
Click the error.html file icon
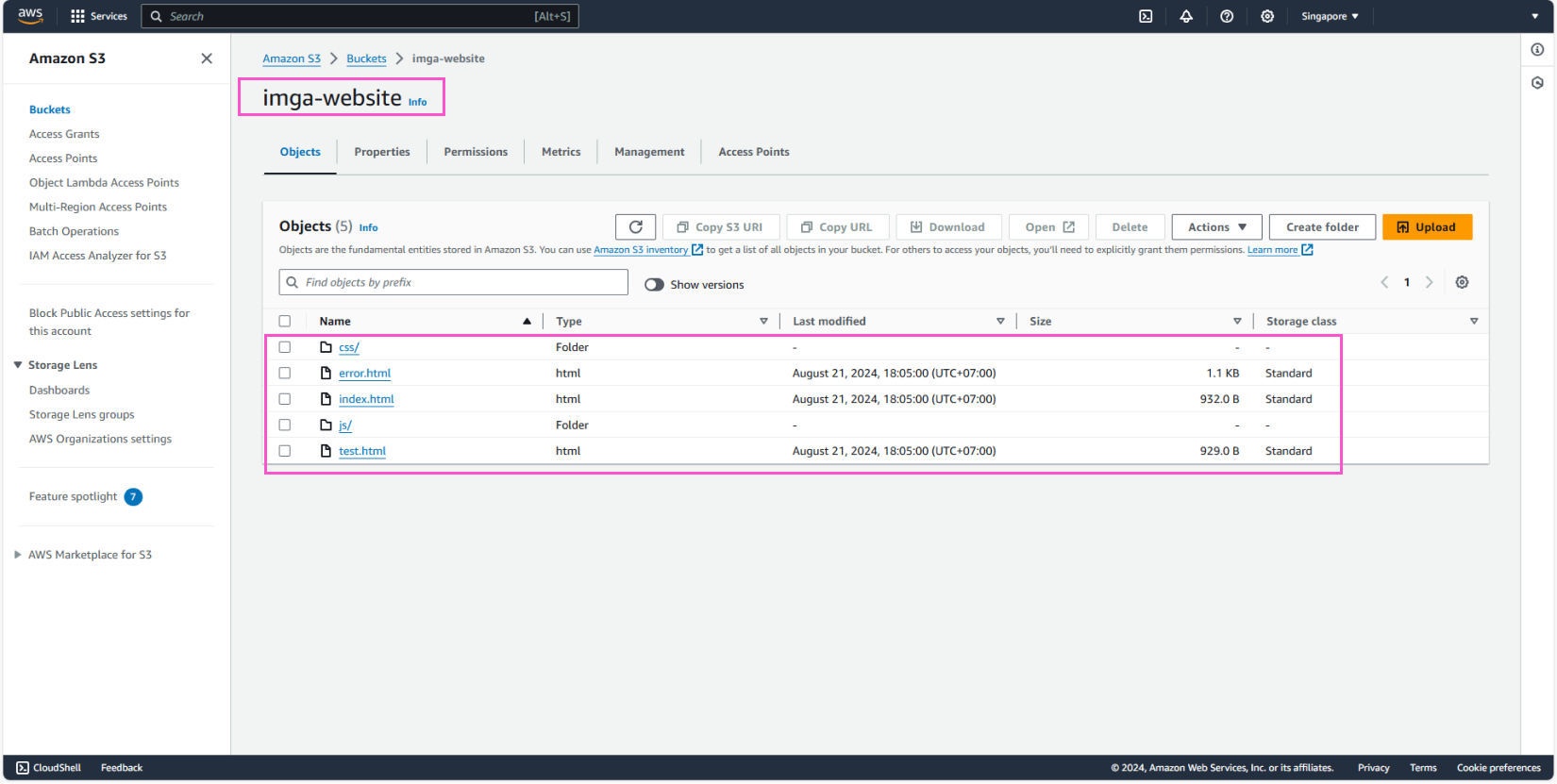326,374
